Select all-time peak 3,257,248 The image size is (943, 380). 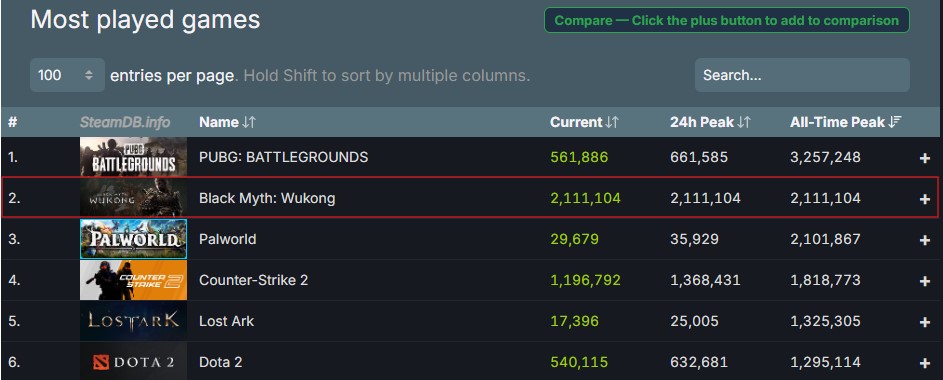click(x=825, y=157)
